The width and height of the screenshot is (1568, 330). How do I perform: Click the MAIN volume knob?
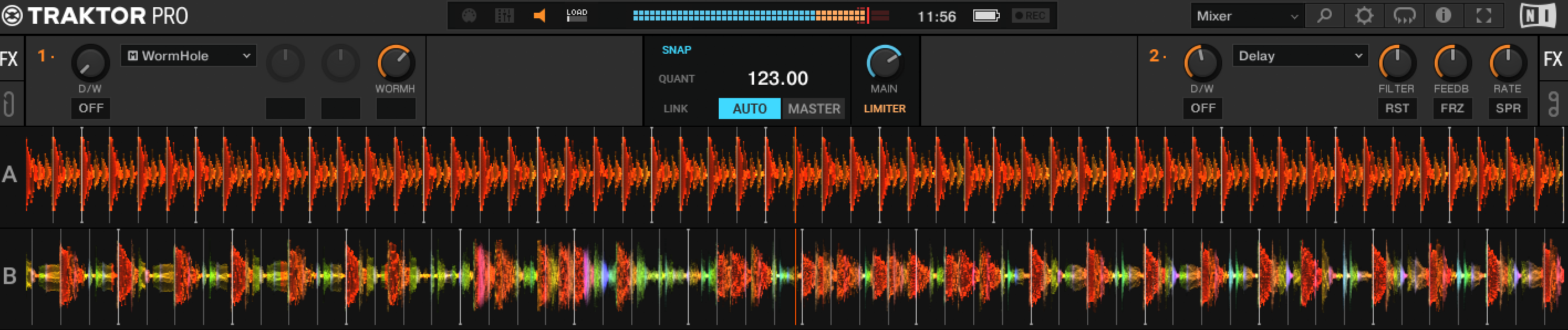click(x=884, y=62)
